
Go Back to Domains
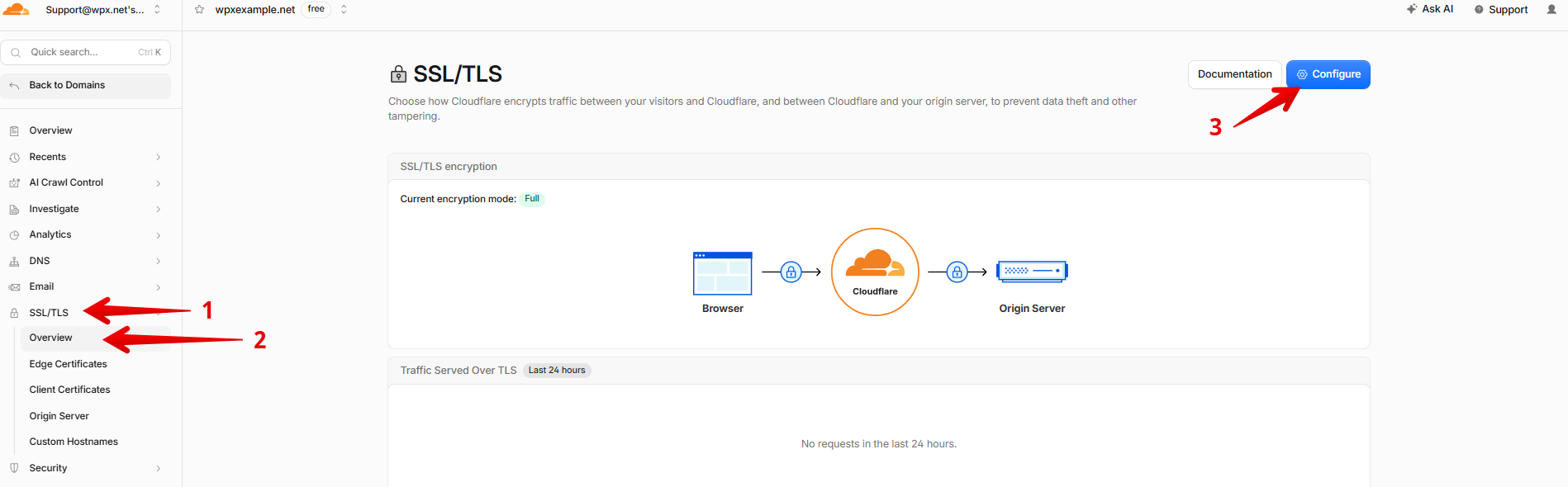point(86,86)
